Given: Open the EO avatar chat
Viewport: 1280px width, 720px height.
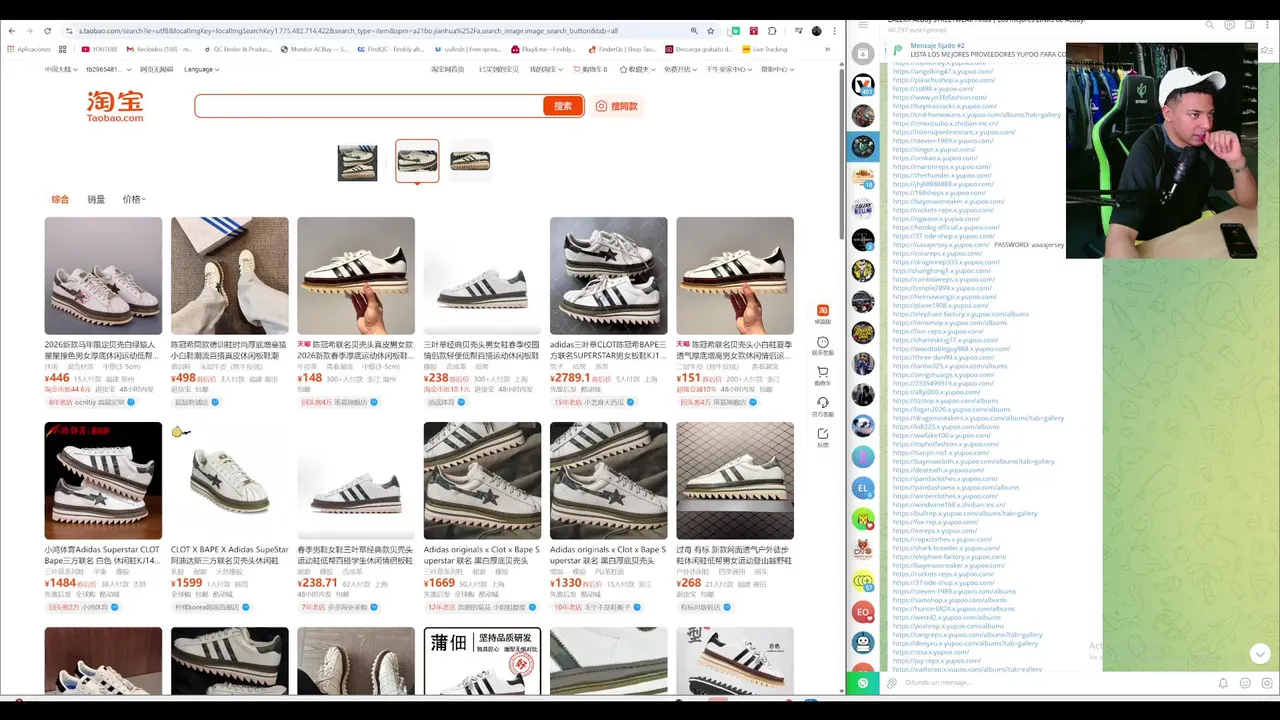Looking at the screenshot, I should point(863,611).
